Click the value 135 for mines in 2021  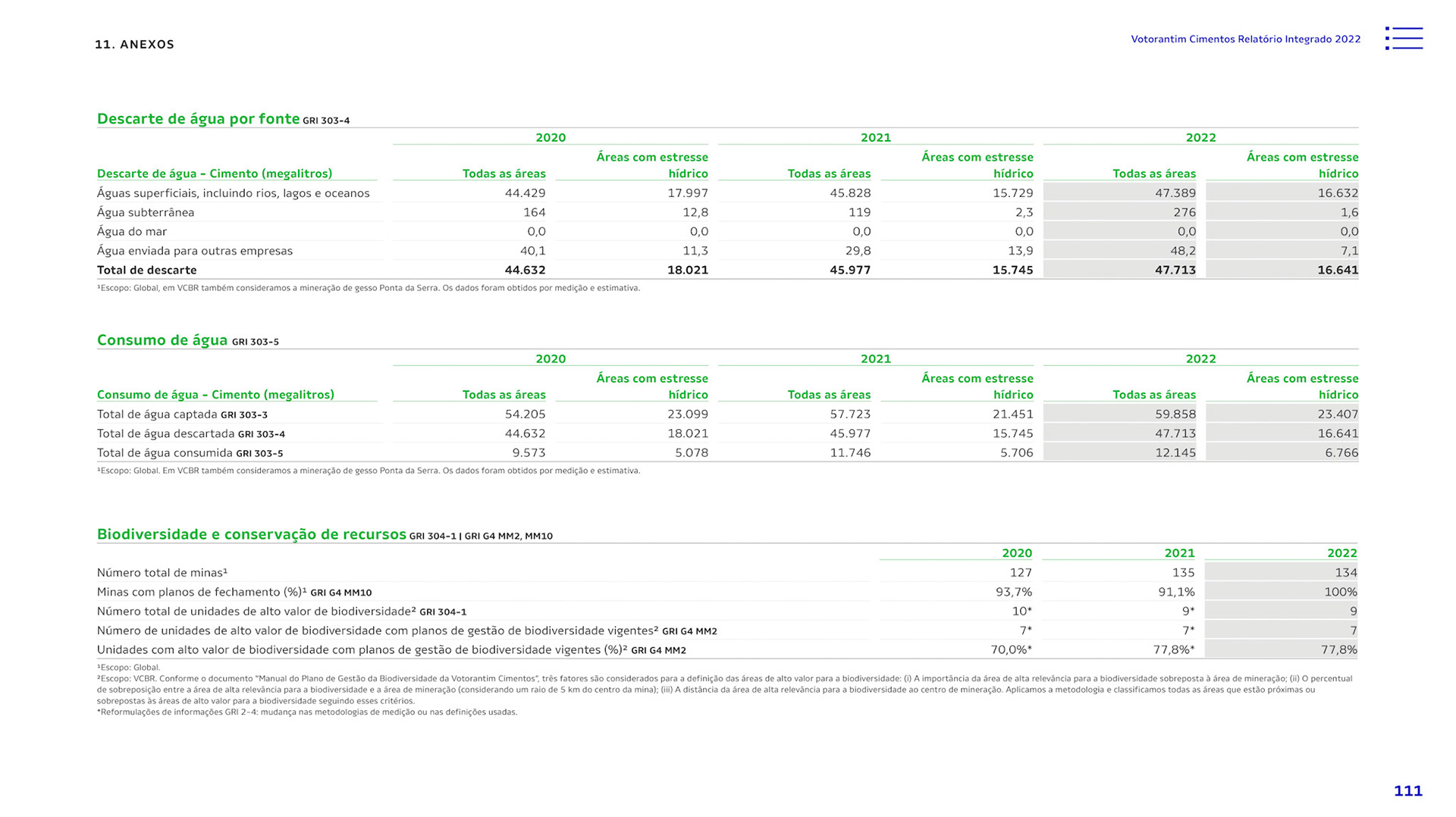click(1183, 573)
